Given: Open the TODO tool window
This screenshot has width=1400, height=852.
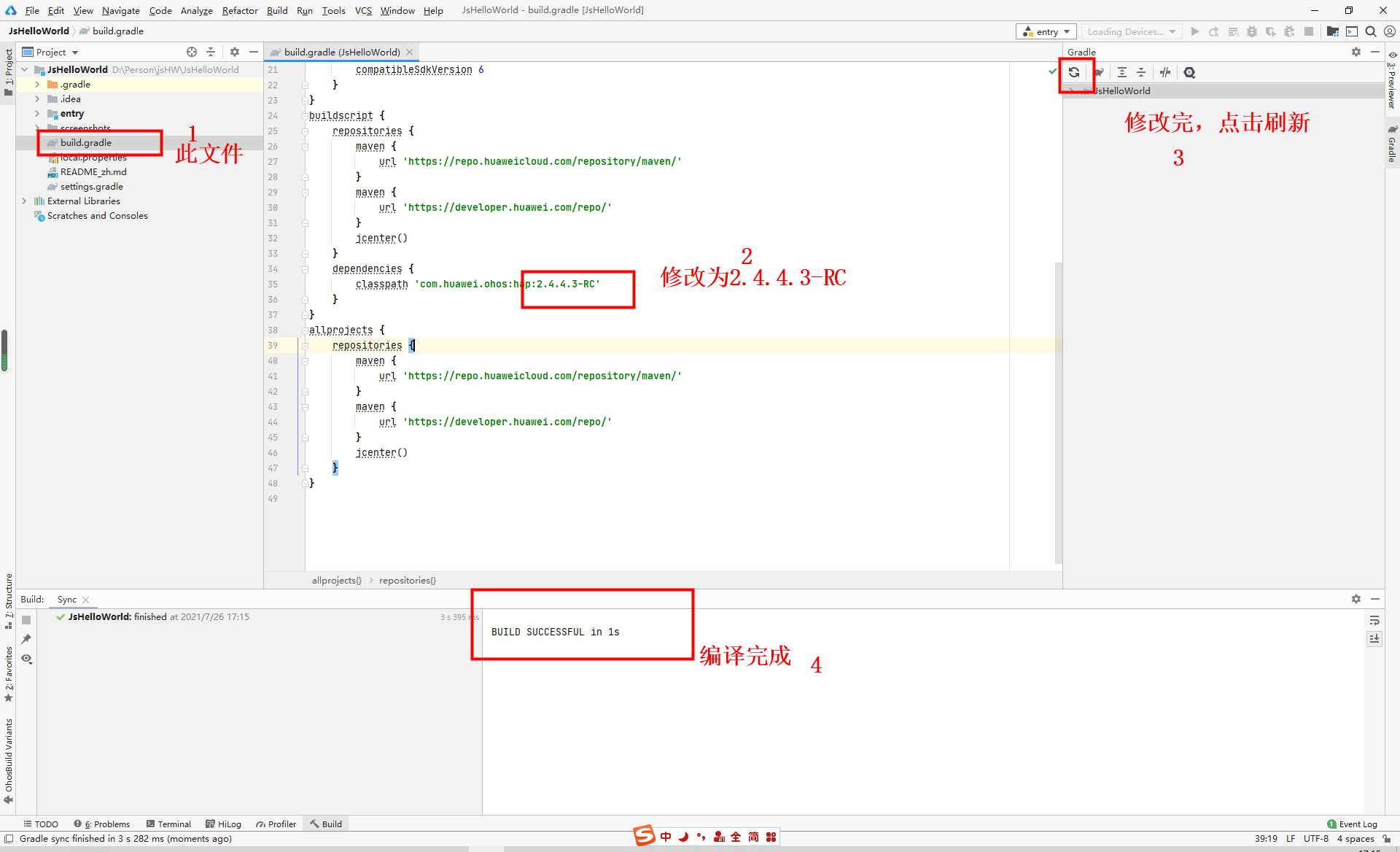Looking at the screenshot, I should 41,824.
